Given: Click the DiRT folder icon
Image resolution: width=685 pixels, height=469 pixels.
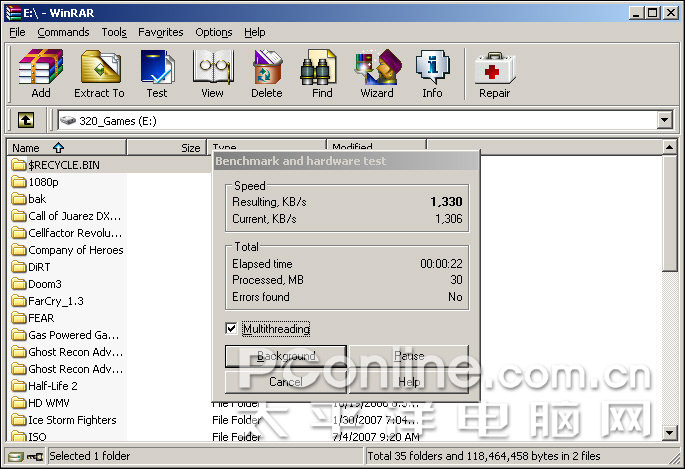Looking at the screenshot, I should [19, 267].
